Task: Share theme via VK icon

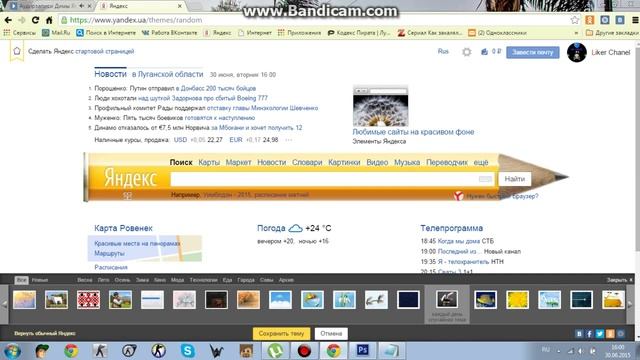Action: (x=579, y=334)
